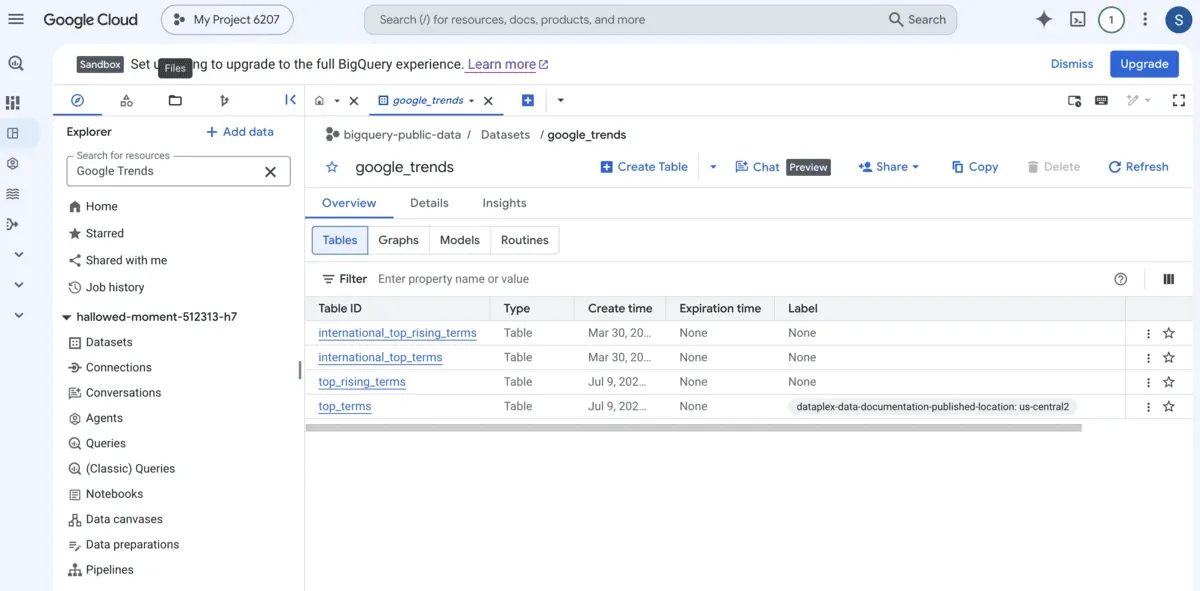
Task: Click the Refresh button
Action: pos(1138,167)
